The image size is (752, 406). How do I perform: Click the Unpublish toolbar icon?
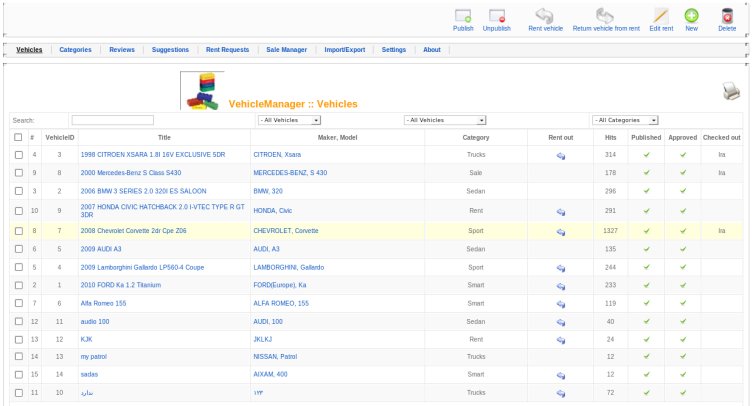(x=497, y=16)
